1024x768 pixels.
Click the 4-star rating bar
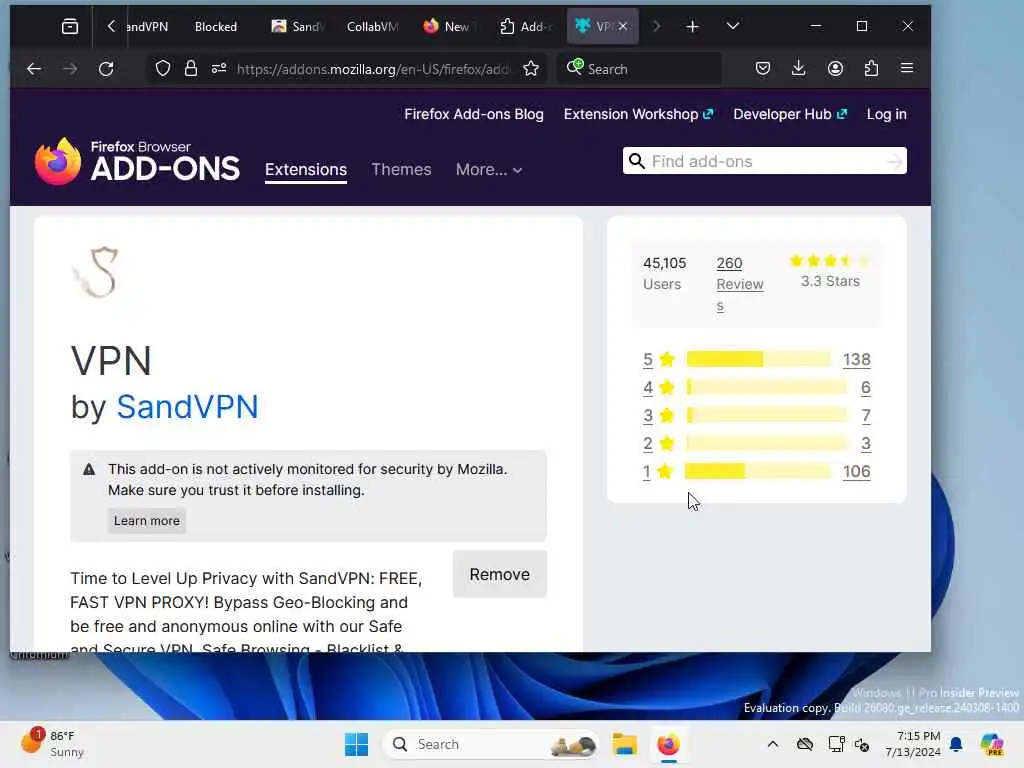(767, 387)
